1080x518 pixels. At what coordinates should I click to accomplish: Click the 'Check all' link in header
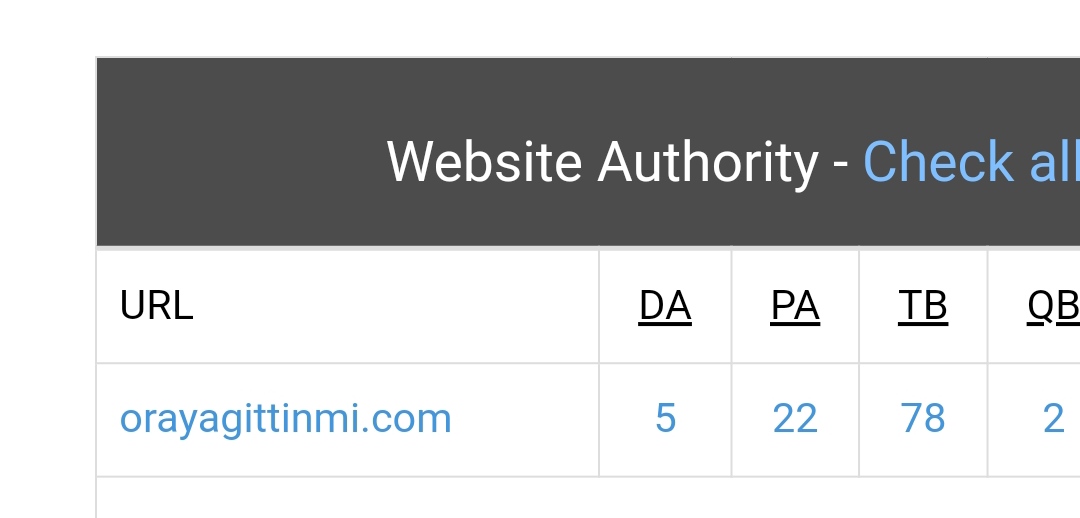[971, 162]
